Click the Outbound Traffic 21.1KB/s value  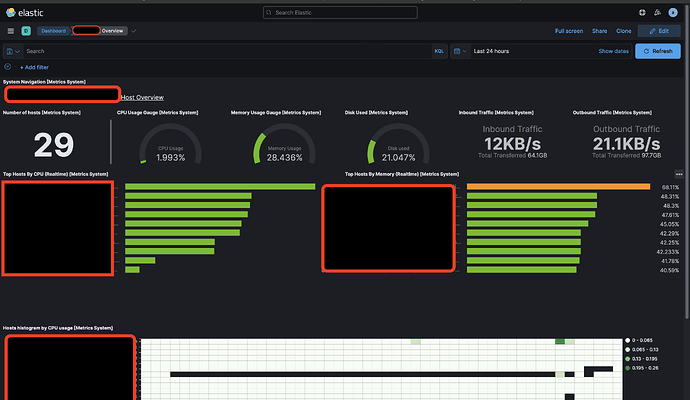(626, 144)
